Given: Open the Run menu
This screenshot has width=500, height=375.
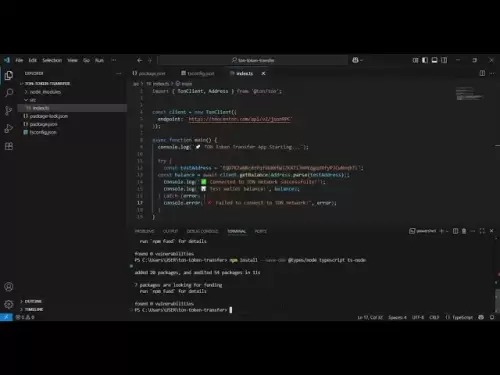Looking at the screenshot, I should (x=99, y=60).
